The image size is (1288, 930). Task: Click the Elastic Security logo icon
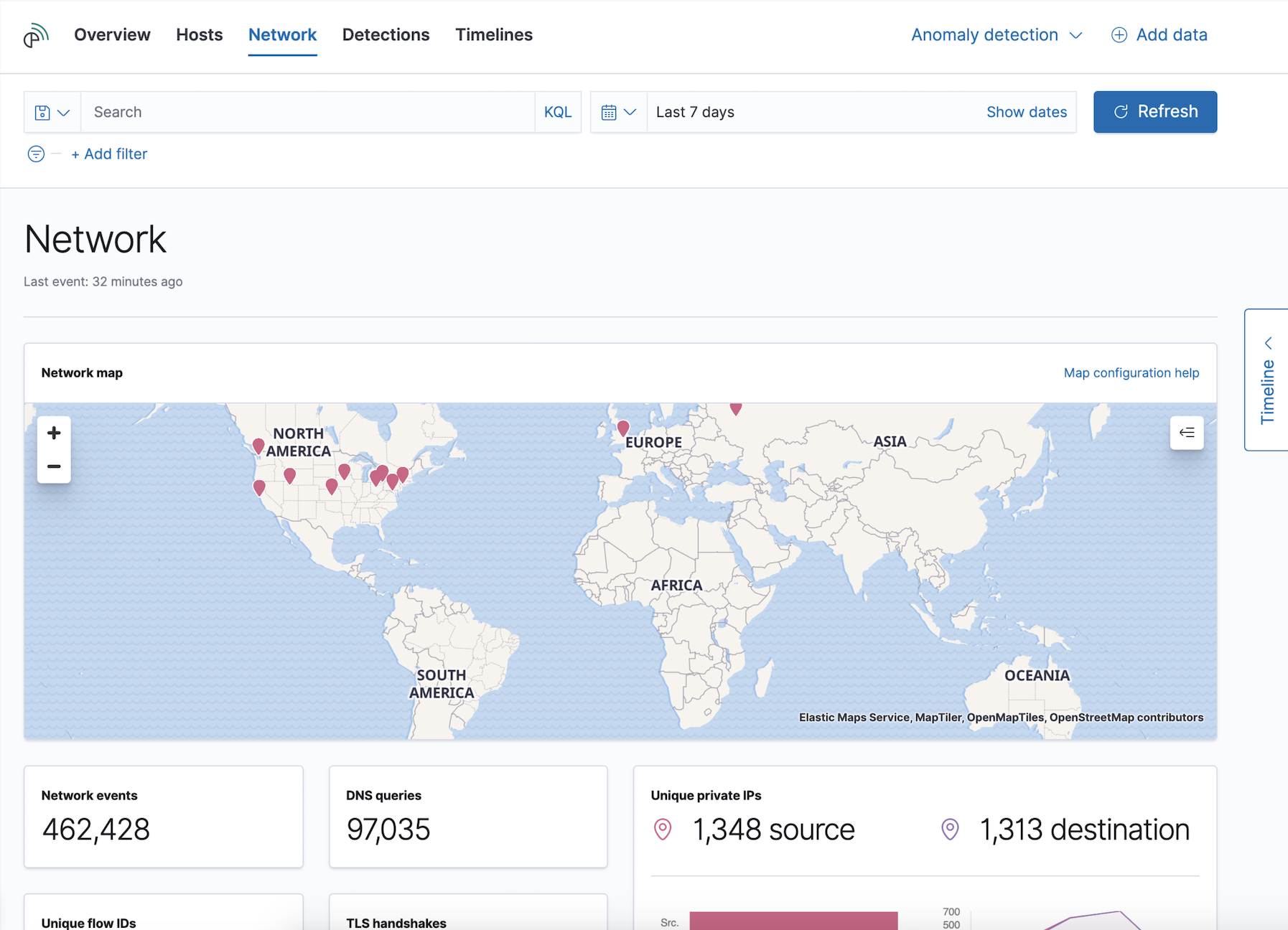36,35
